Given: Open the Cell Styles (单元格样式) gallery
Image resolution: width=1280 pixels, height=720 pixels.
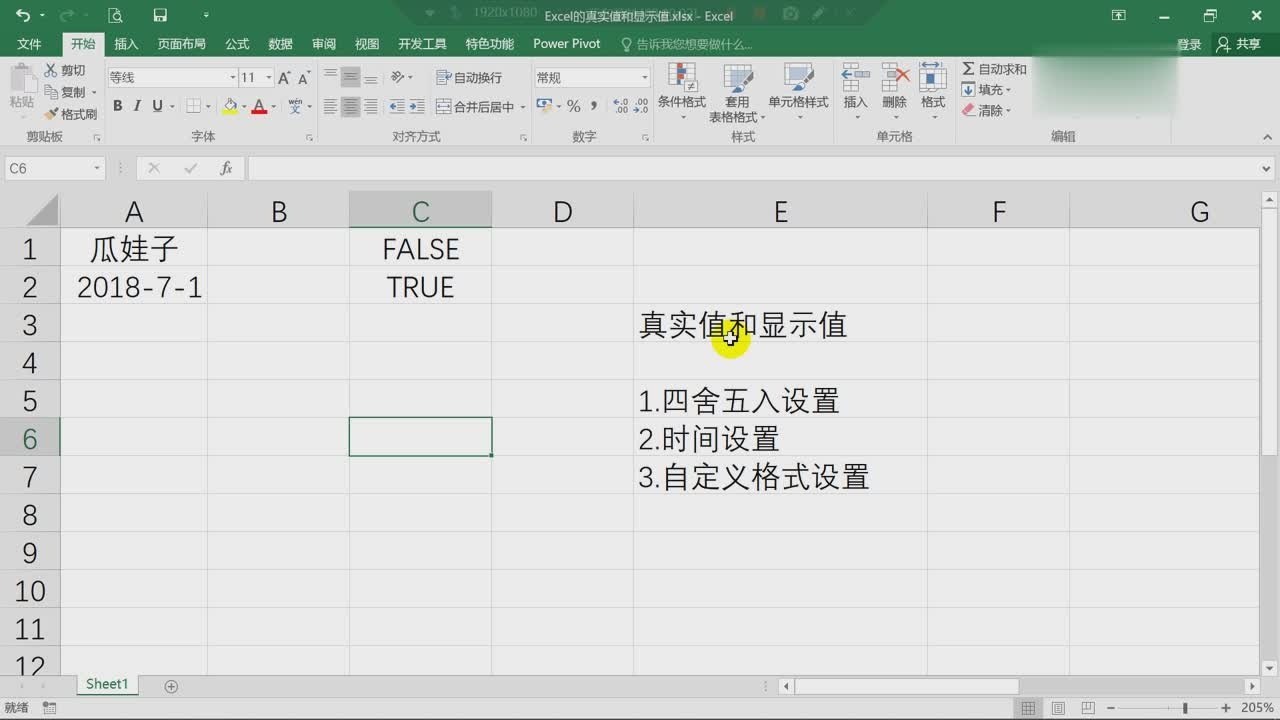Looking at the screenshot, I should click(798, 92).
